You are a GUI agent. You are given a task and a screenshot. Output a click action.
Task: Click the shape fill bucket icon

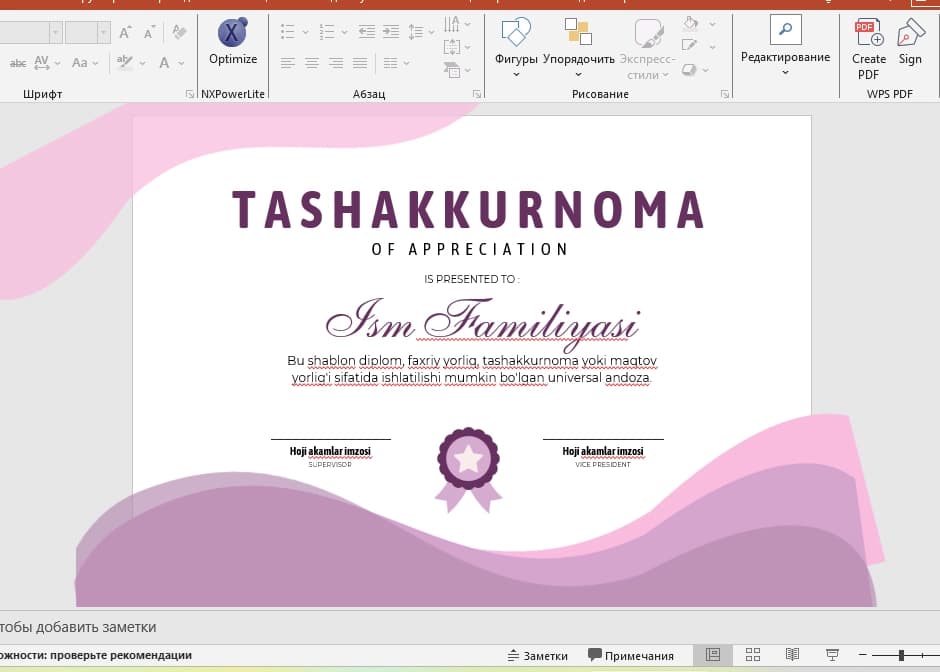(x=690, y=24)
